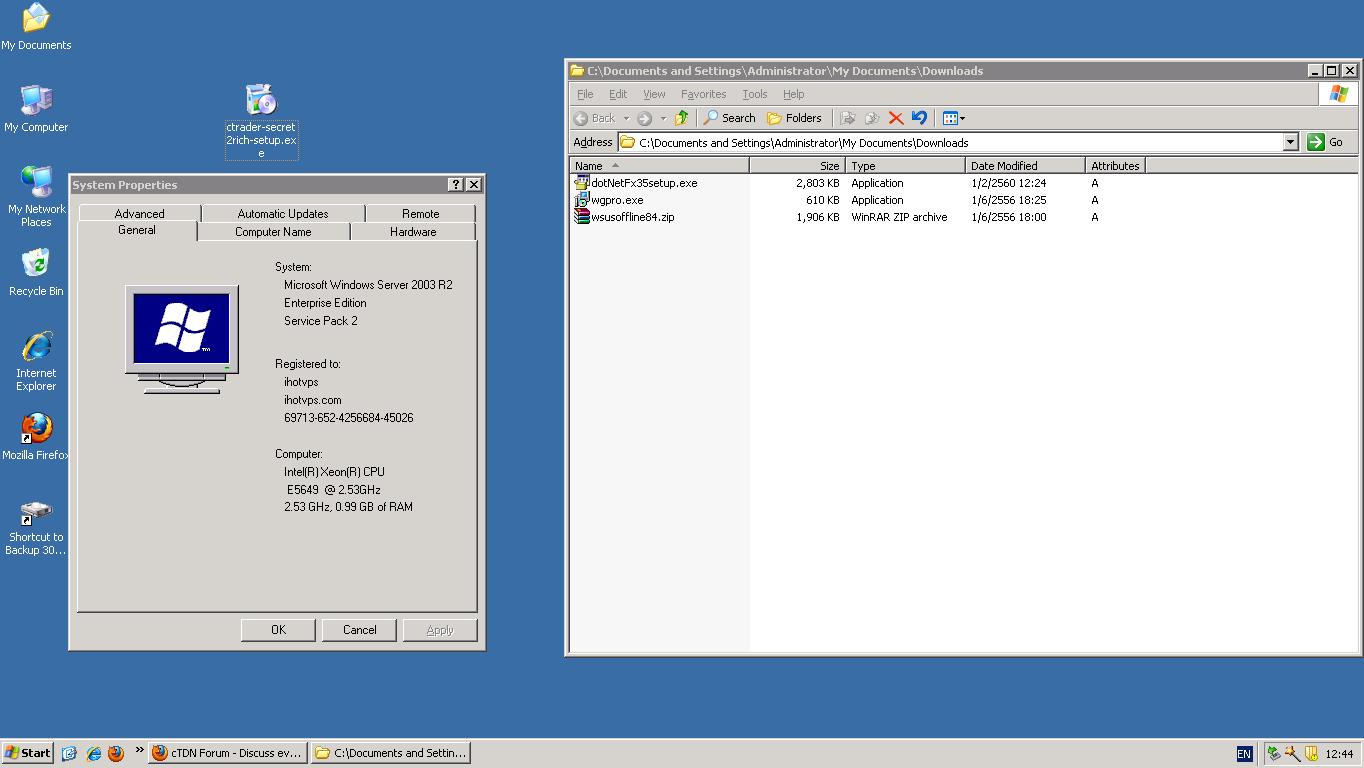This screenshot has width=1364, height=768.
Task: Select wgpro.exe file
Action: click(609, 200)
